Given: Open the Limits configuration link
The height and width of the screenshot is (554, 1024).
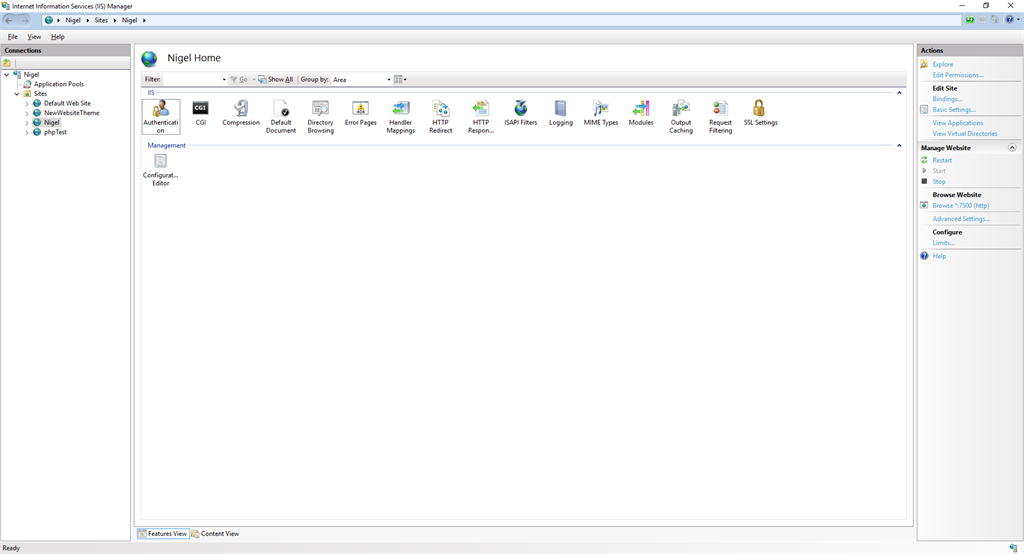Looking at the screenshot, I should pos(943,243).
